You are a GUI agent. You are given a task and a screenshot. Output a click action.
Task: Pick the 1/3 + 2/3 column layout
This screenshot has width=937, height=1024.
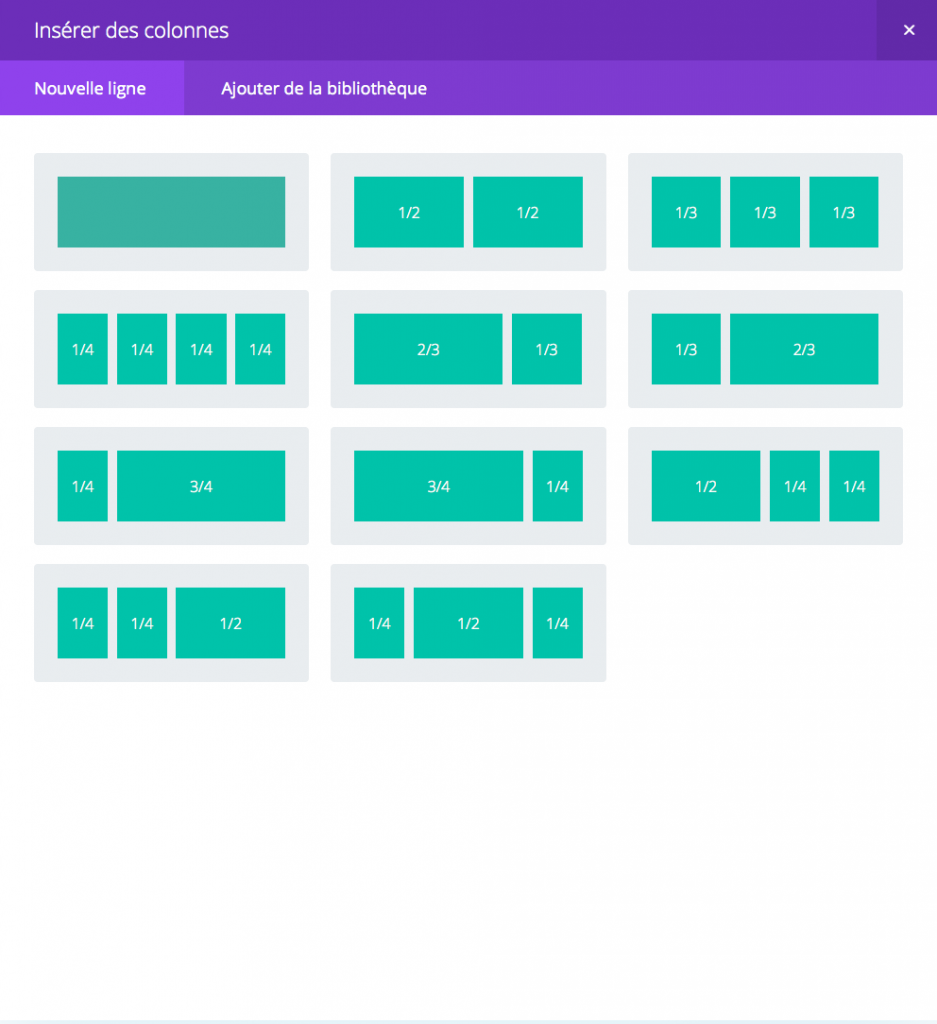pyautogui.click(x=765, y=349)
